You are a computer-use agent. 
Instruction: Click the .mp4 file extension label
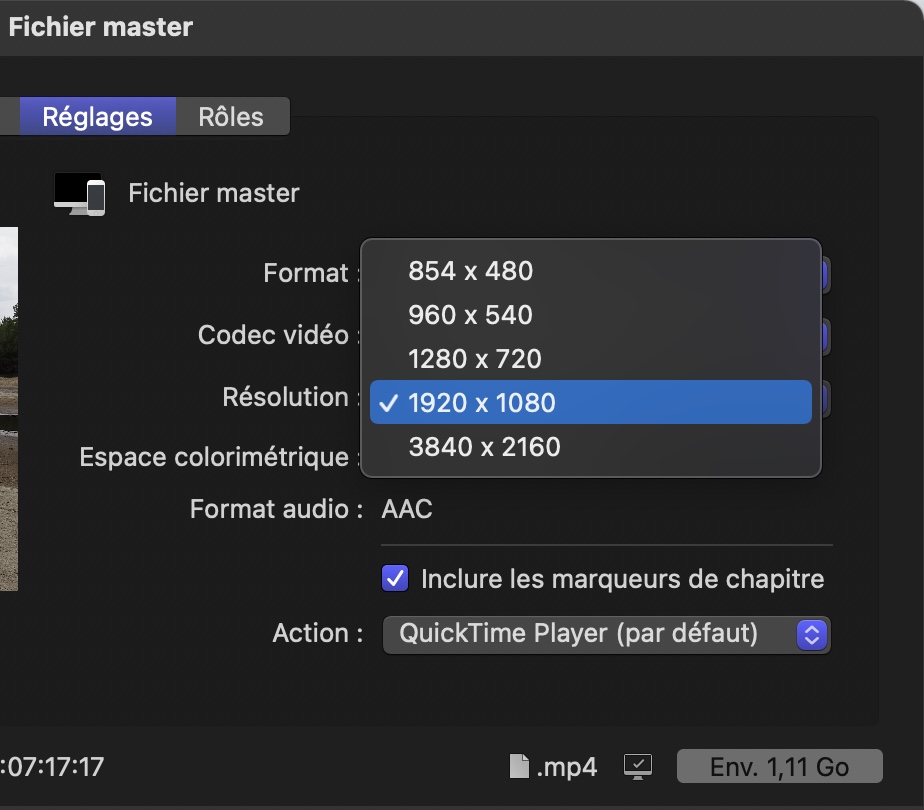click(x=566, y=767)
